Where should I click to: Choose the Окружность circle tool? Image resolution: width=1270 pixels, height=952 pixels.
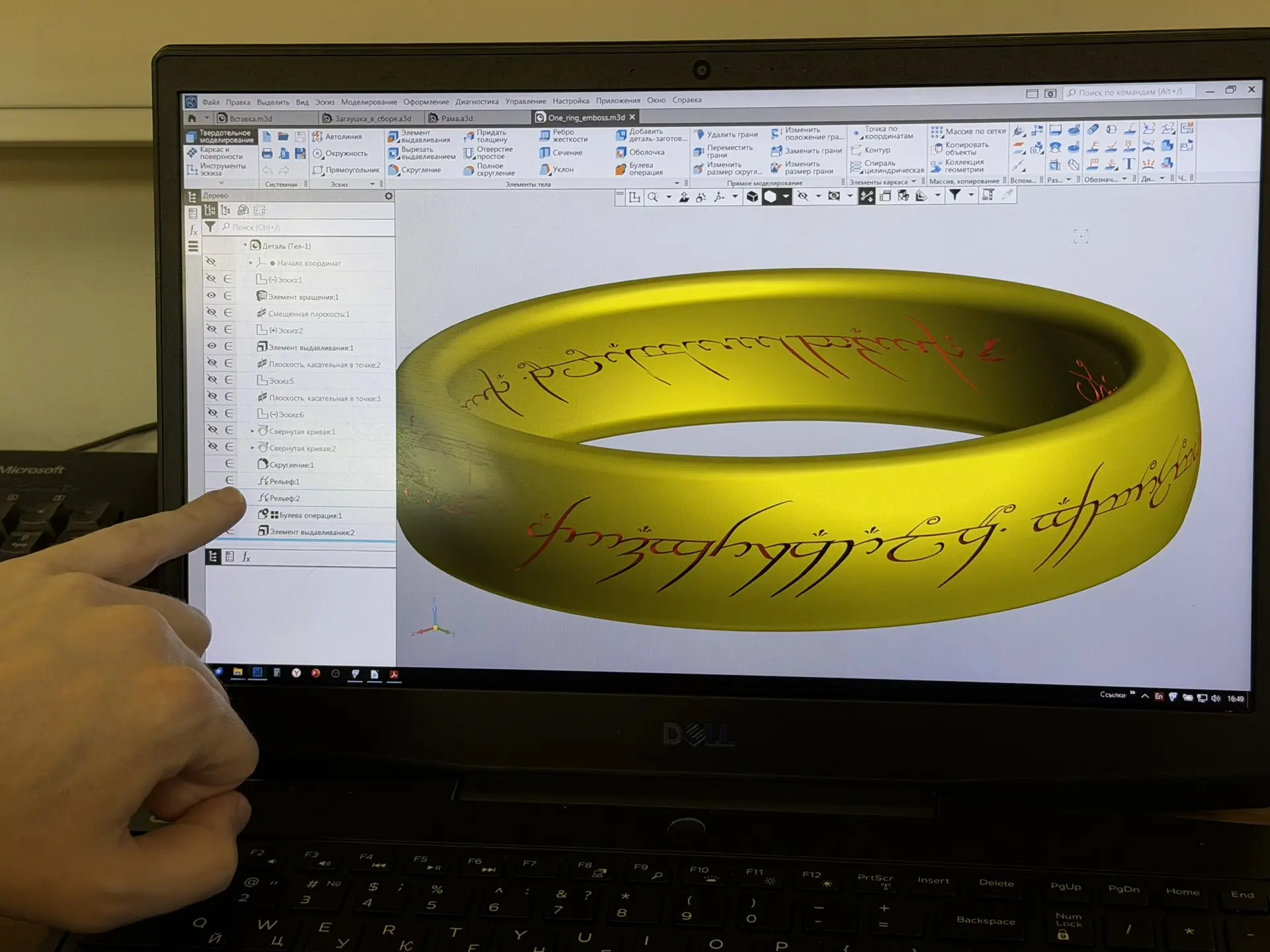340,153
